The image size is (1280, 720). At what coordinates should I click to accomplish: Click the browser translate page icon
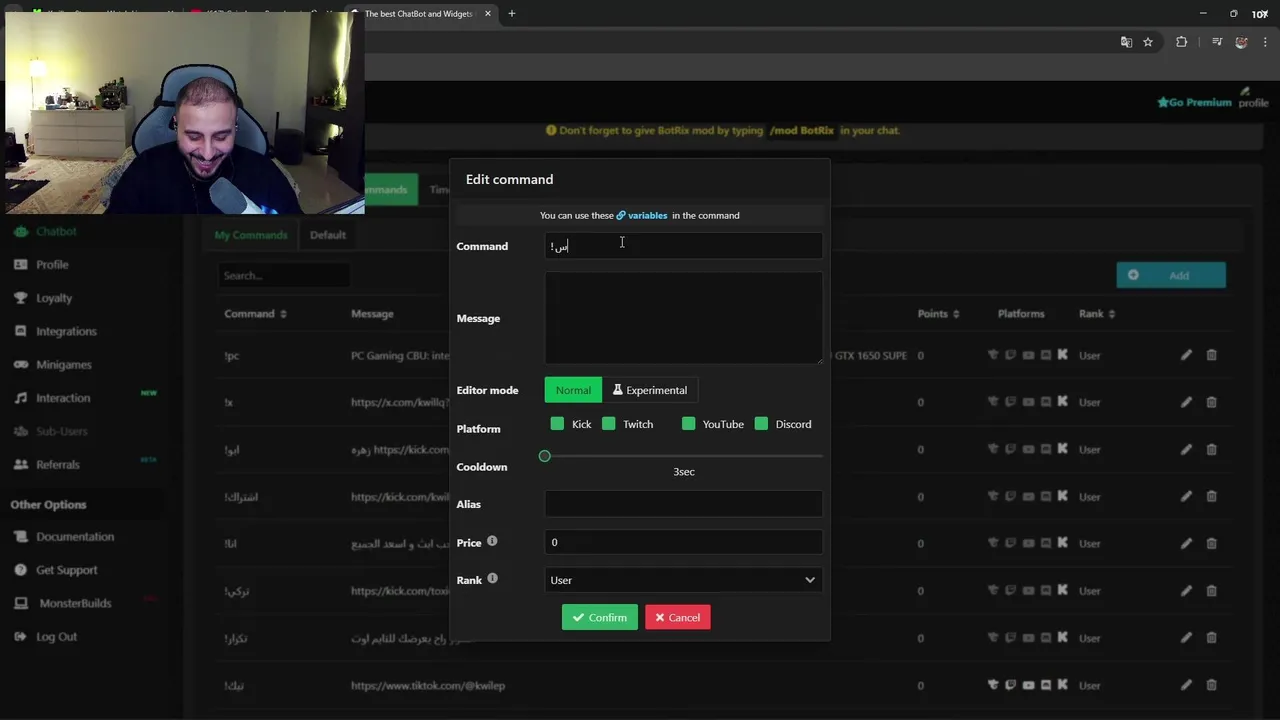[x=1126, y=42]
